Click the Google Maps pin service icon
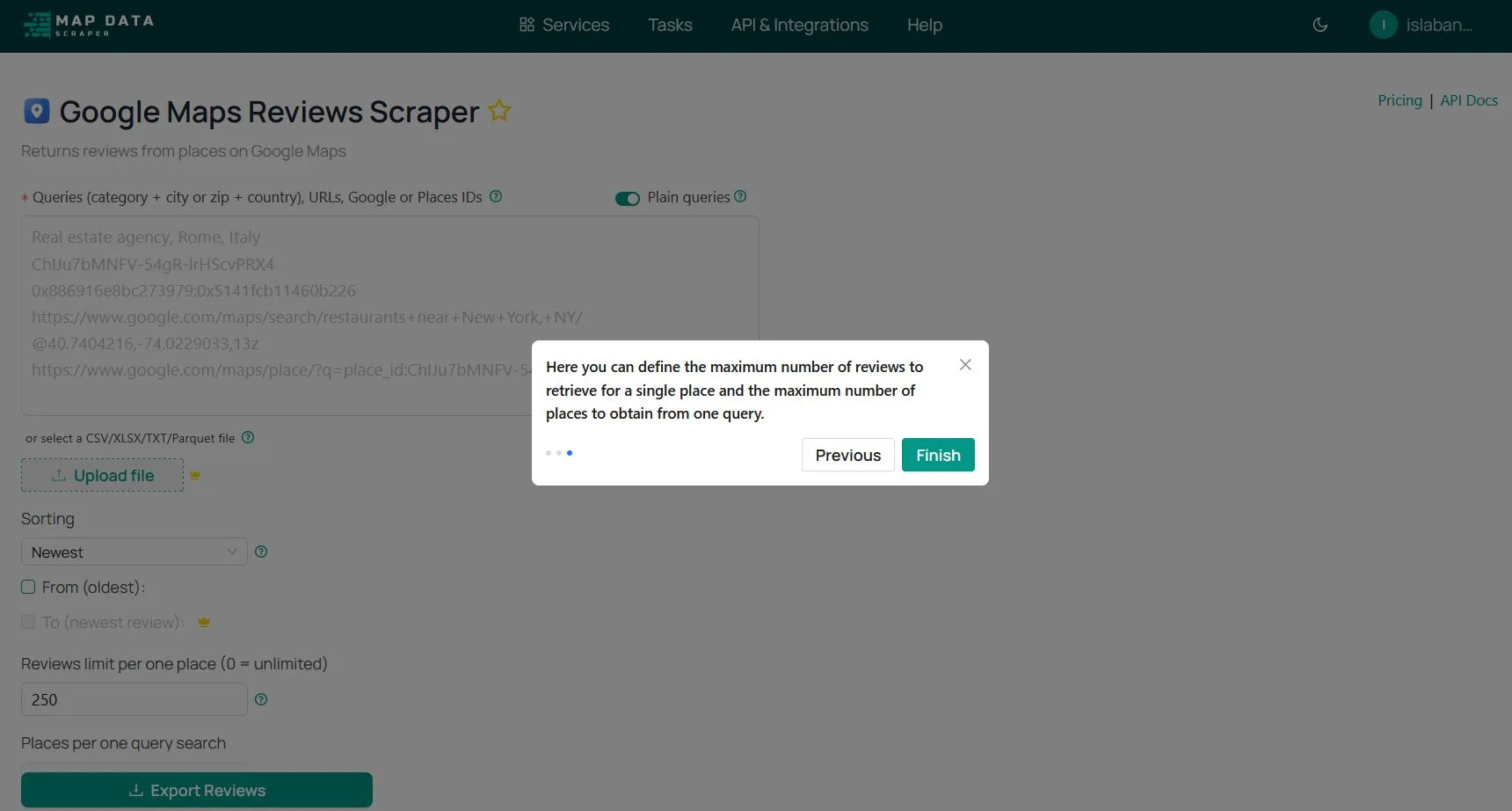Image resolution: width=1512 pixels, height=811 pixels. (x=36, y=111)
